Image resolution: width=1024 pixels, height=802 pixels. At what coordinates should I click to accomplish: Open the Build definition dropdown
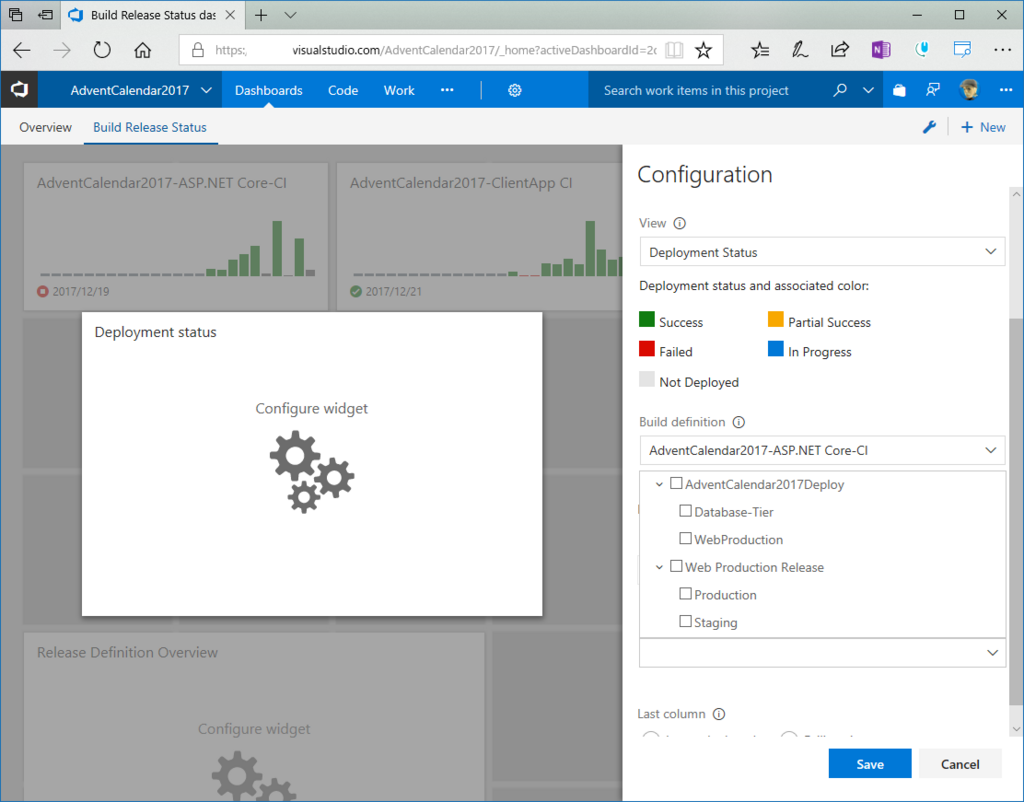(822, 450)
